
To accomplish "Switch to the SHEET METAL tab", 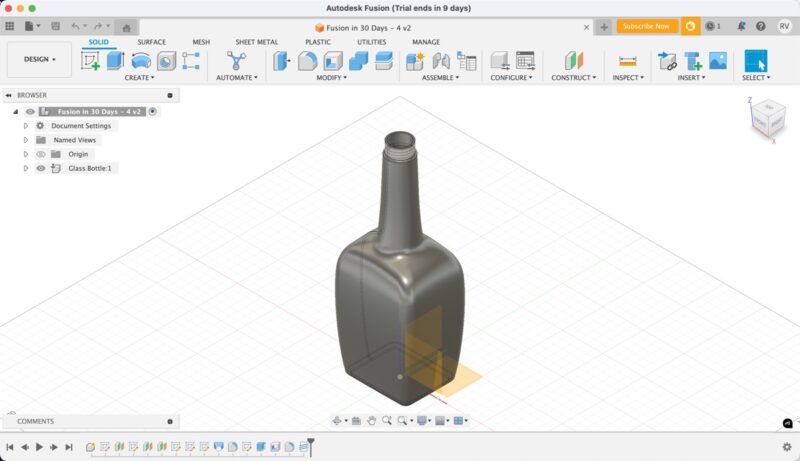I will [x=256, y=42].
